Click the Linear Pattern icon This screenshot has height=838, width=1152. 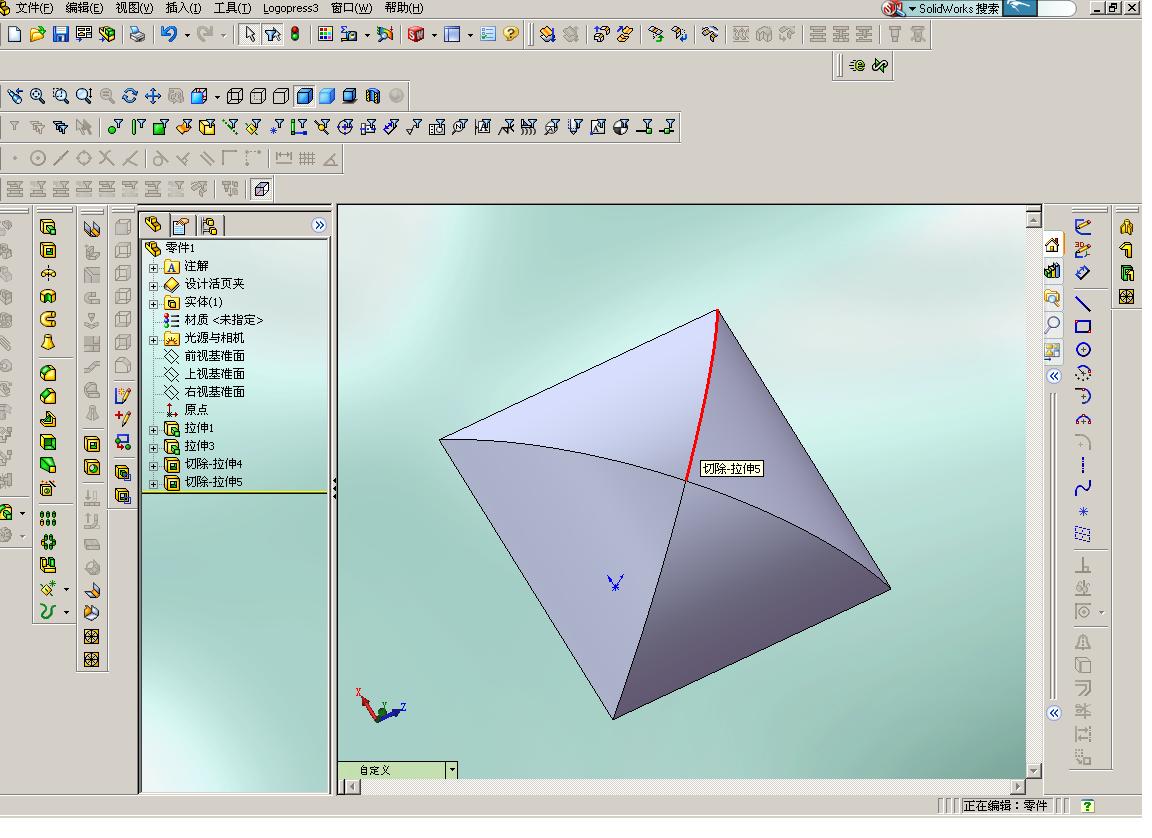48,519
